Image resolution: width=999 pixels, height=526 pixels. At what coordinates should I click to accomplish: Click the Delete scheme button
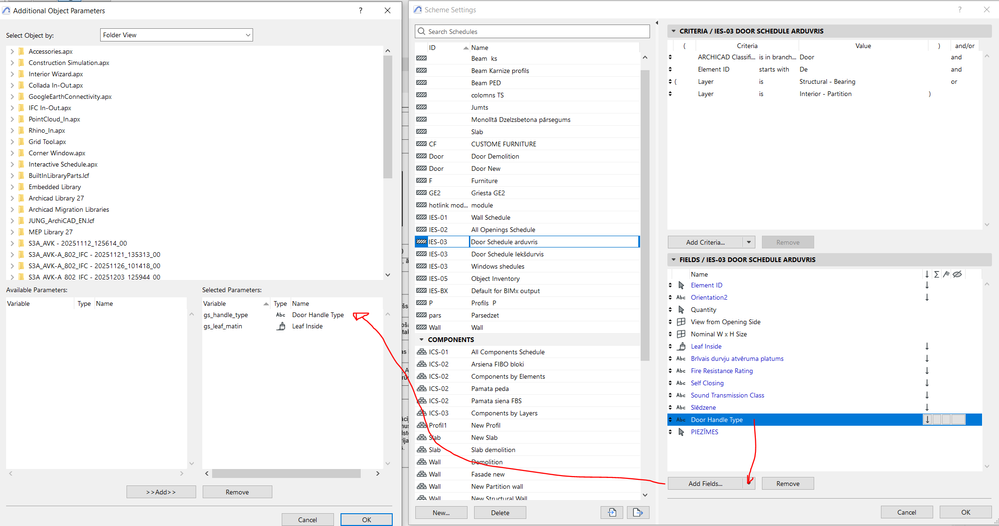pos(500,512)
